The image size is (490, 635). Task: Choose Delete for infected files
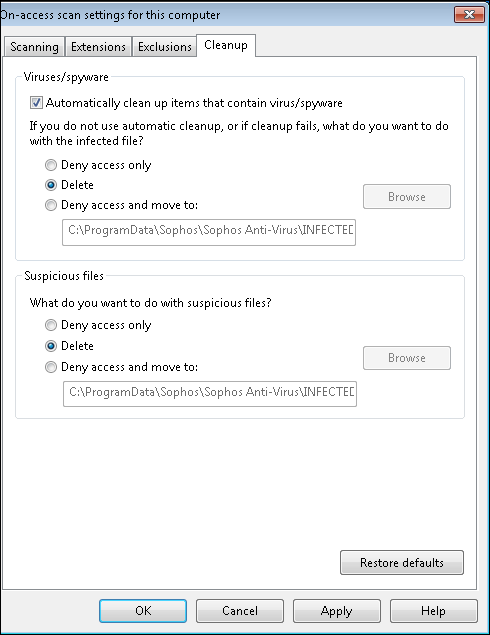(51, 185)
